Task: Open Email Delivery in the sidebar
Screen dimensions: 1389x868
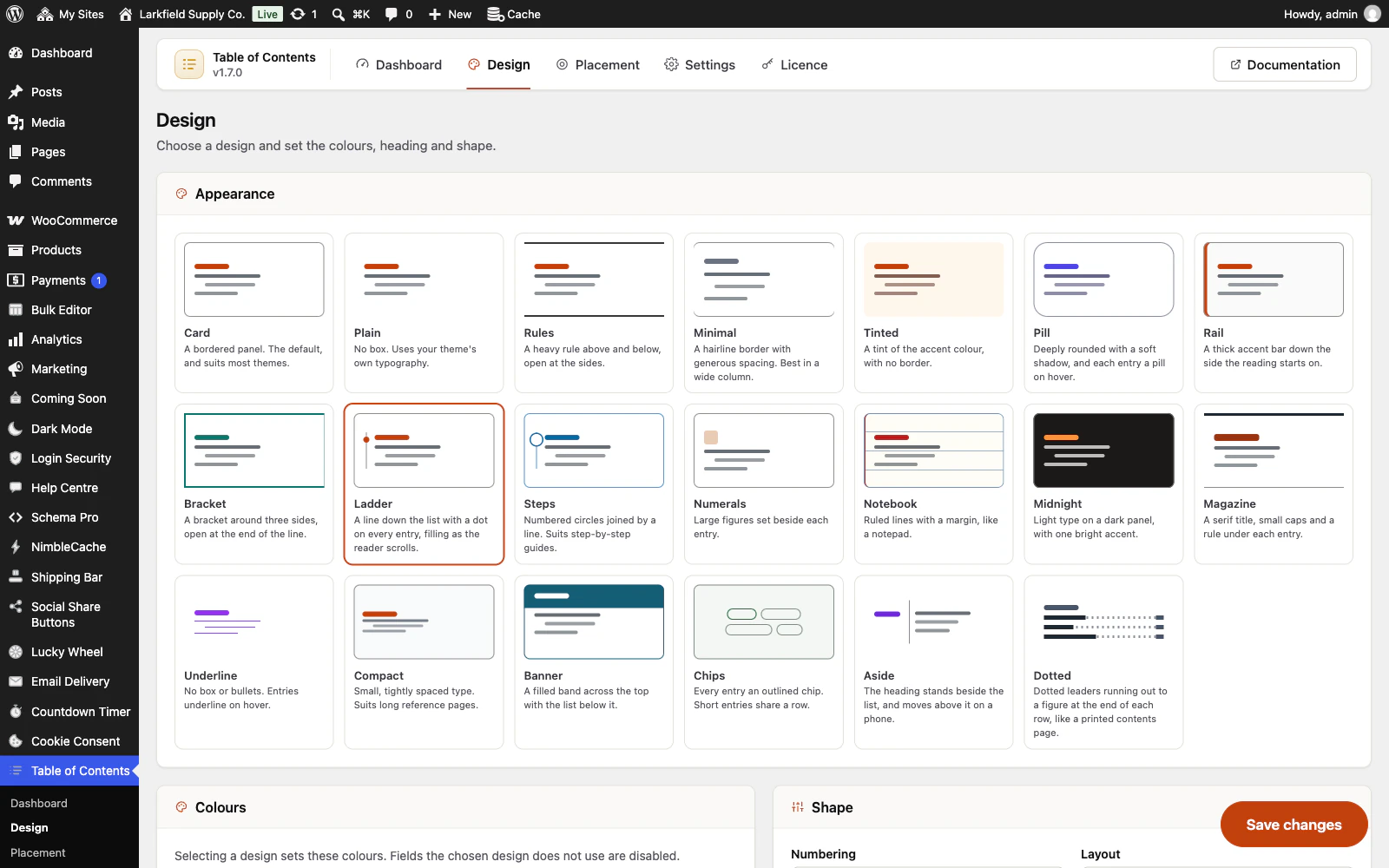Action: coord(69,681)
